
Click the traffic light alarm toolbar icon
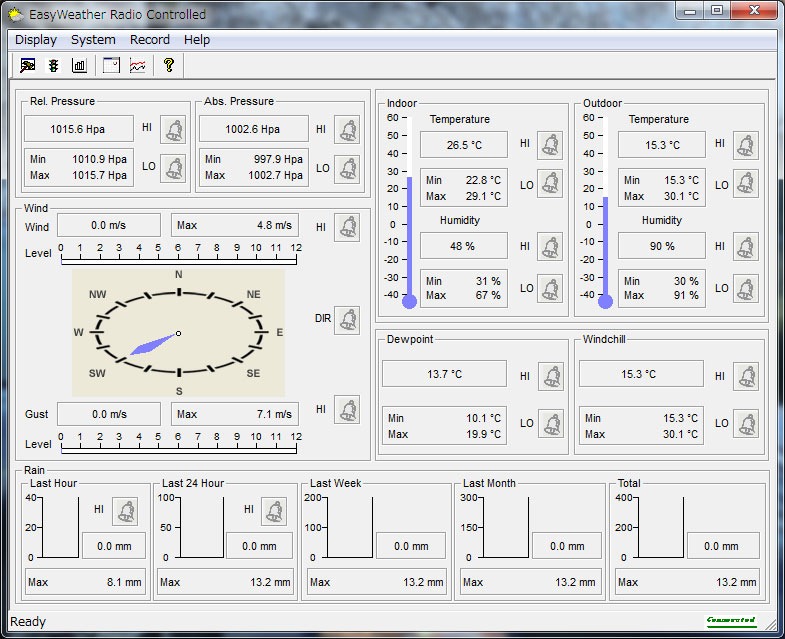[53, 65]
